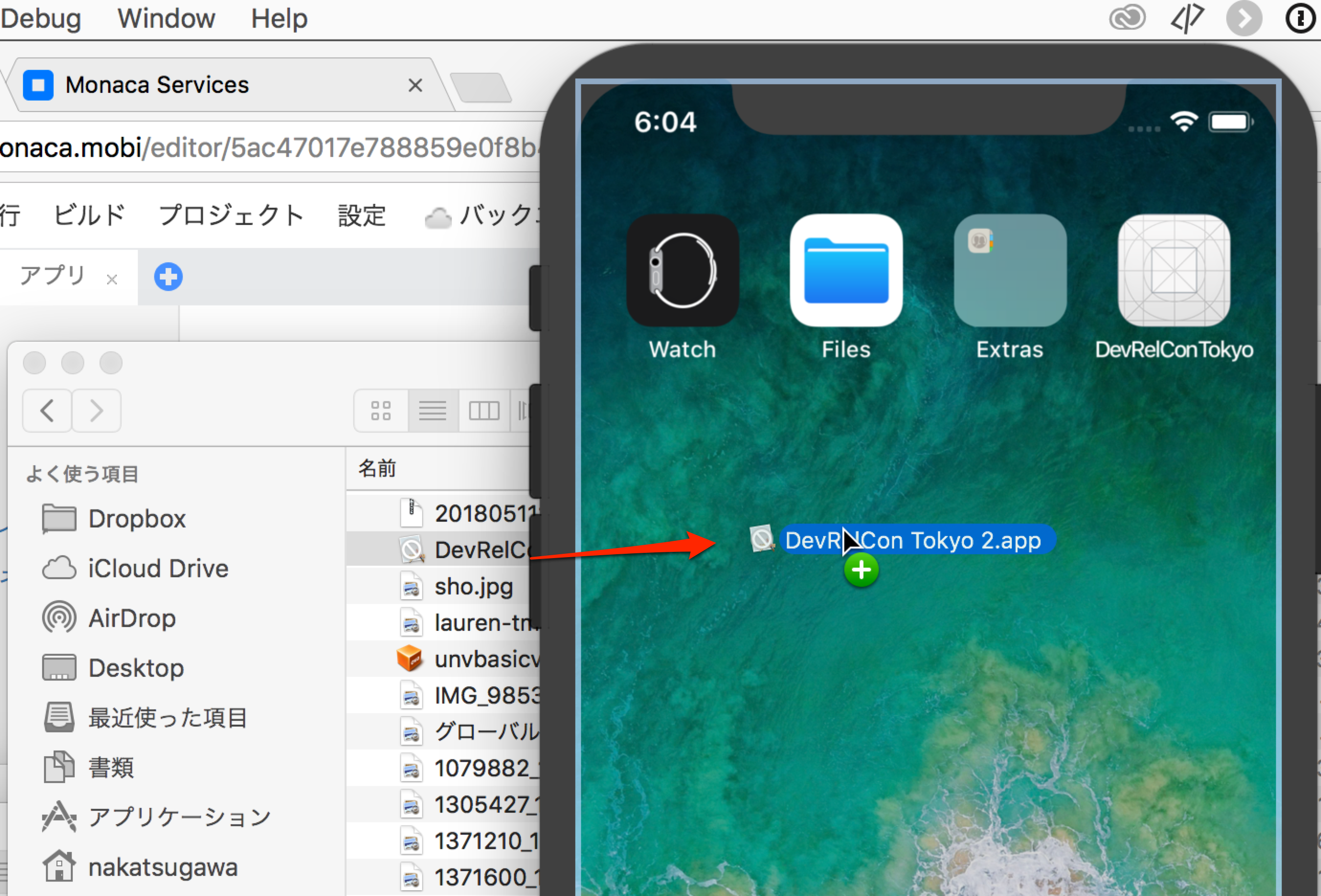Select the file starting with 1079882
The width and height of the screenshot is (1321, 896).
pos(443,768)
